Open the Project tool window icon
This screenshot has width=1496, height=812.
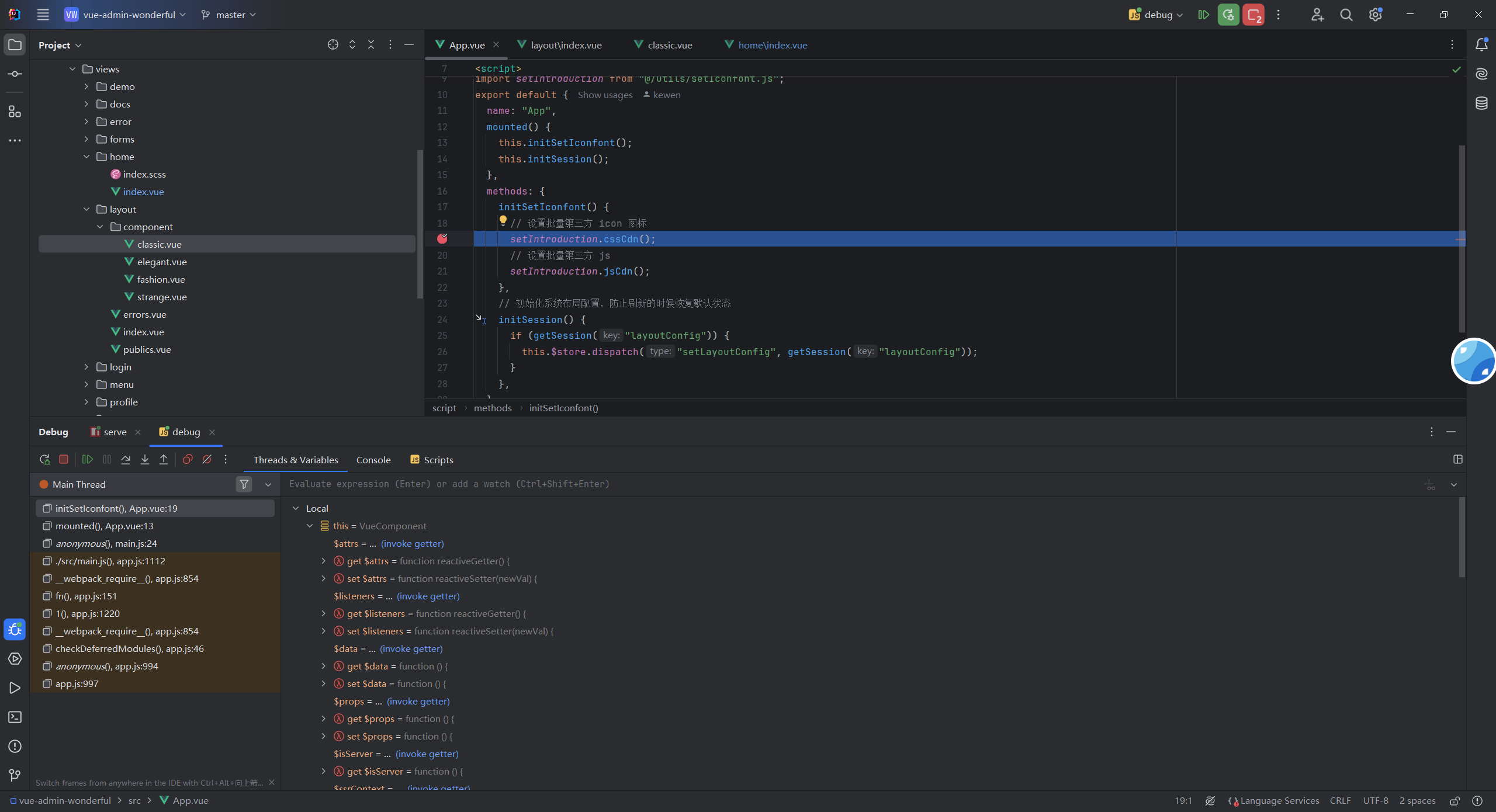[x=15, y=45]
